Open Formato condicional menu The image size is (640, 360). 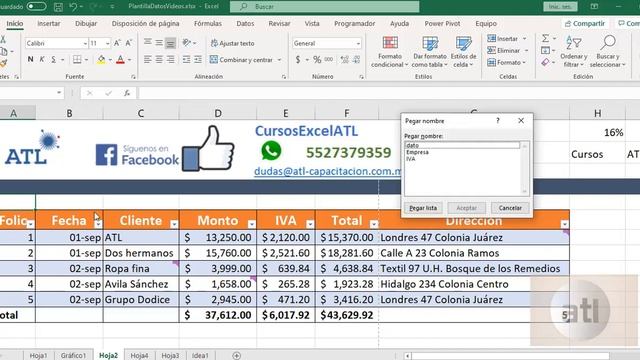click(x=390, y=52)
